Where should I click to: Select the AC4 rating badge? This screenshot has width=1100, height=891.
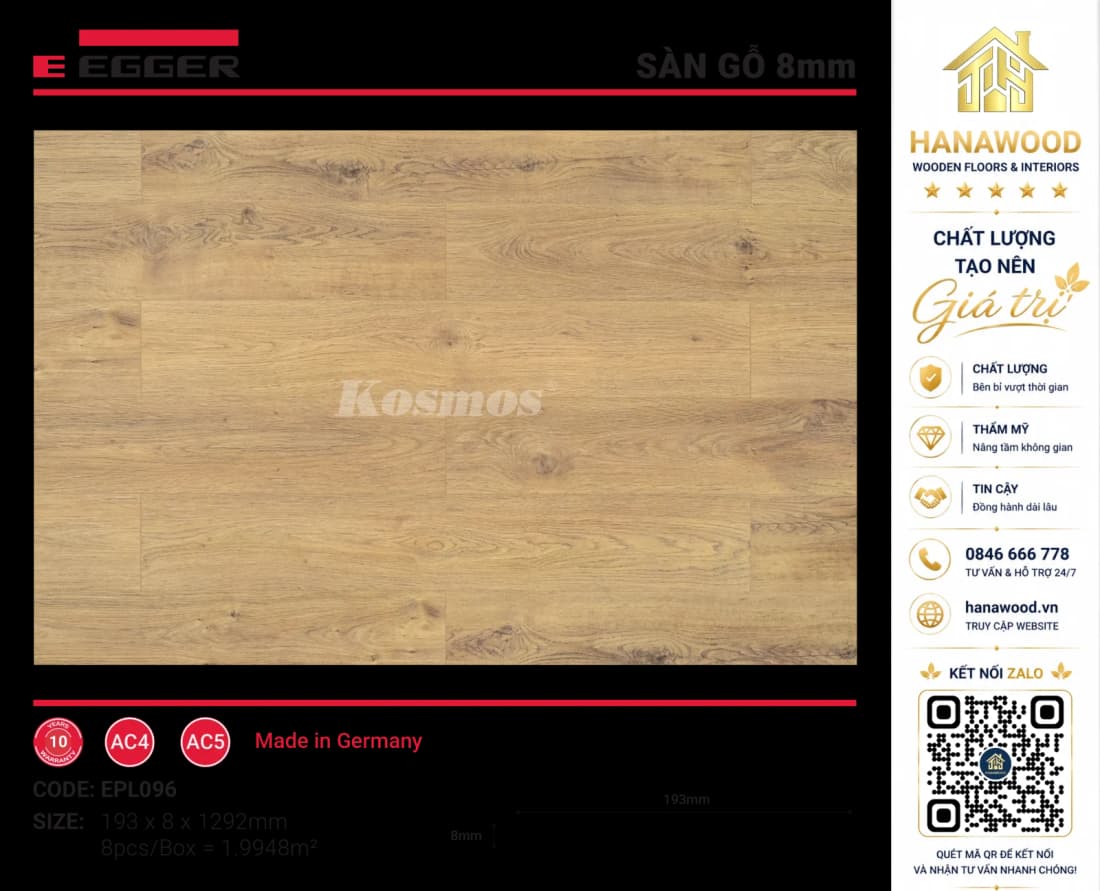tap(130, 742)
